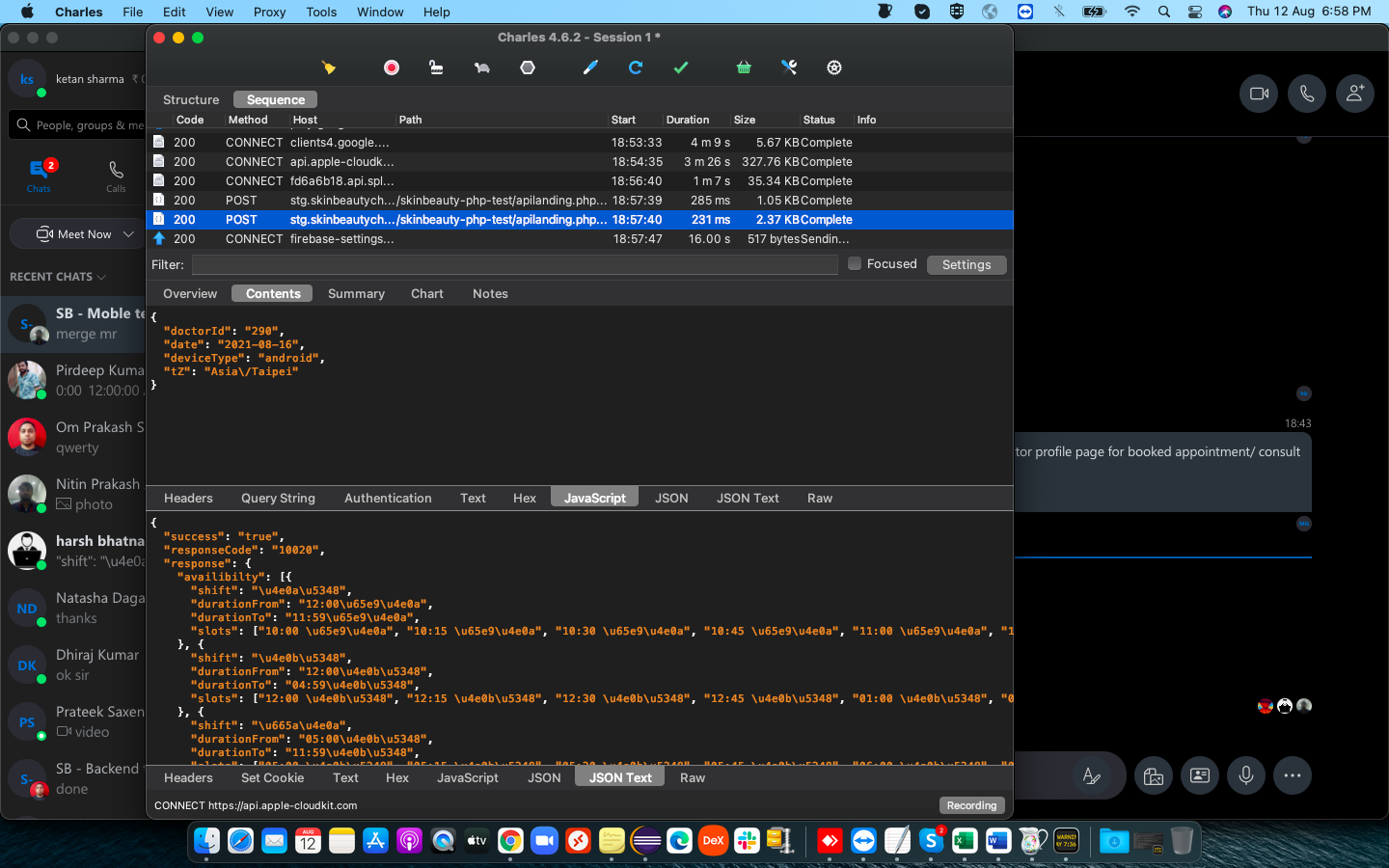Switch to the Structure view tab
Screen dimensions: 1389x868
(191, 99)
